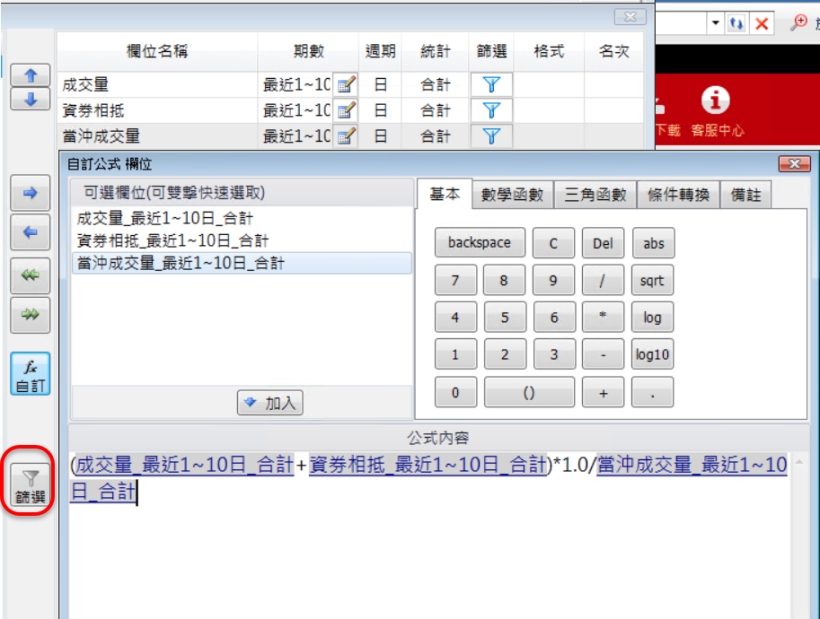
Task: Click the sqrt calculator button
Action: tap(652, 281)
